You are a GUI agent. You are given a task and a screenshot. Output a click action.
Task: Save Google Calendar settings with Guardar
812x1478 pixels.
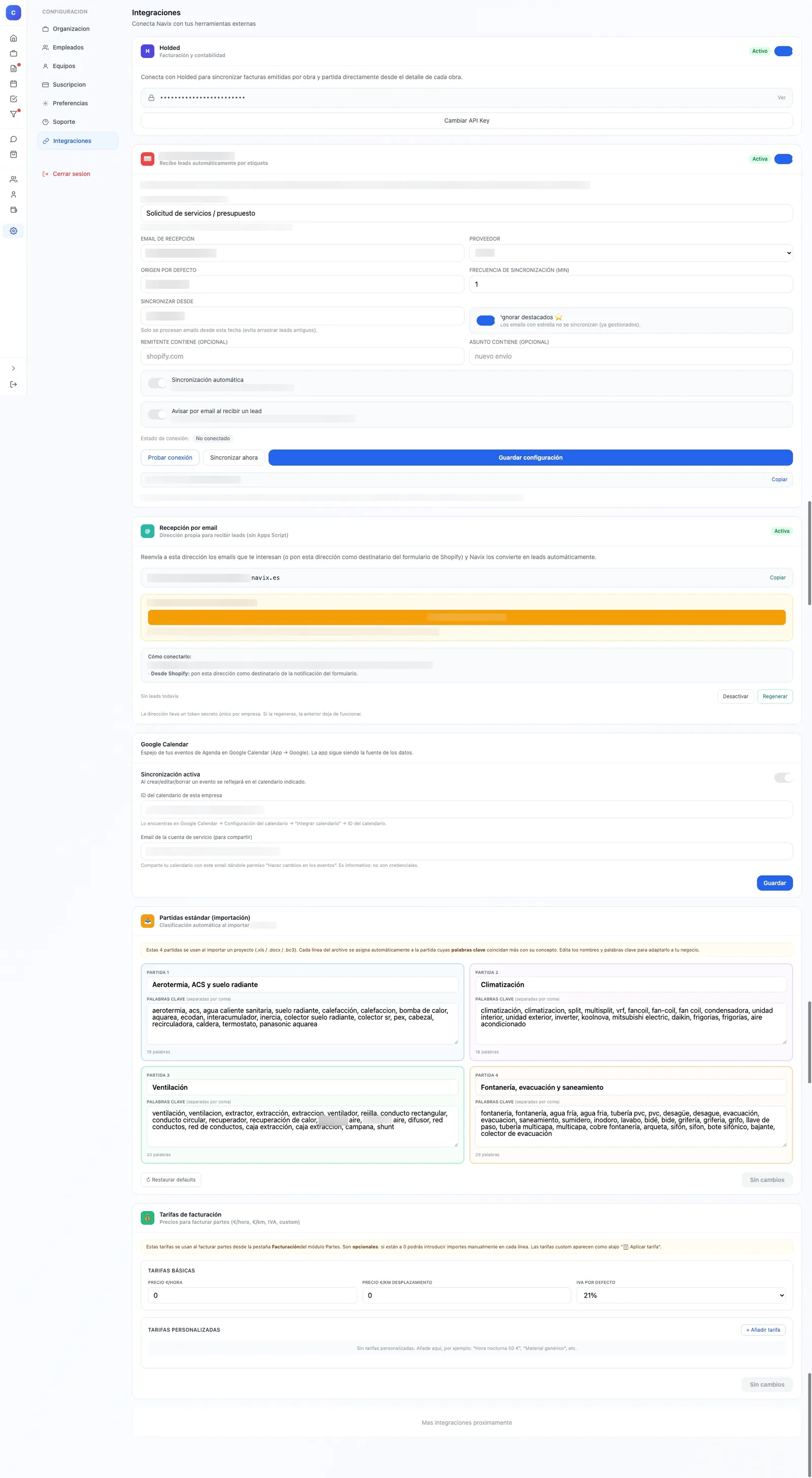click(x=775, y=883)
